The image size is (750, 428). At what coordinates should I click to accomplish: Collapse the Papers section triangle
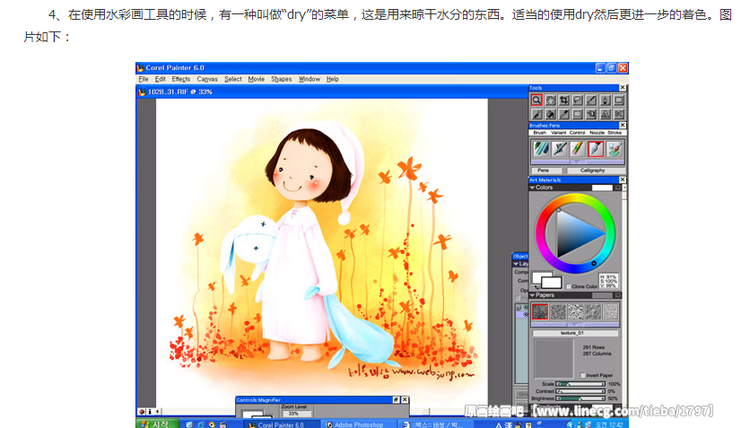click(x=532, y=295)
